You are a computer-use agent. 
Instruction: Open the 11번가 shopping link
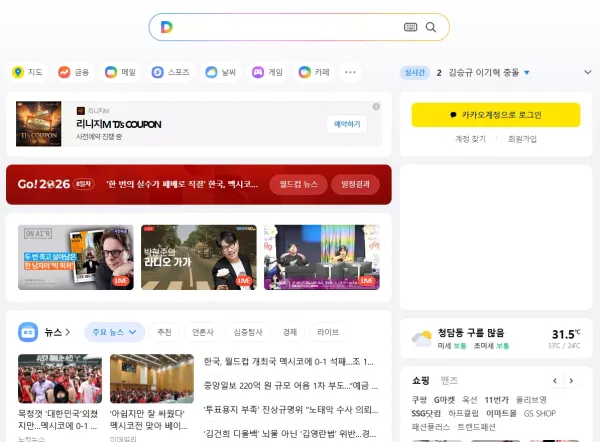tap(497, 400)
